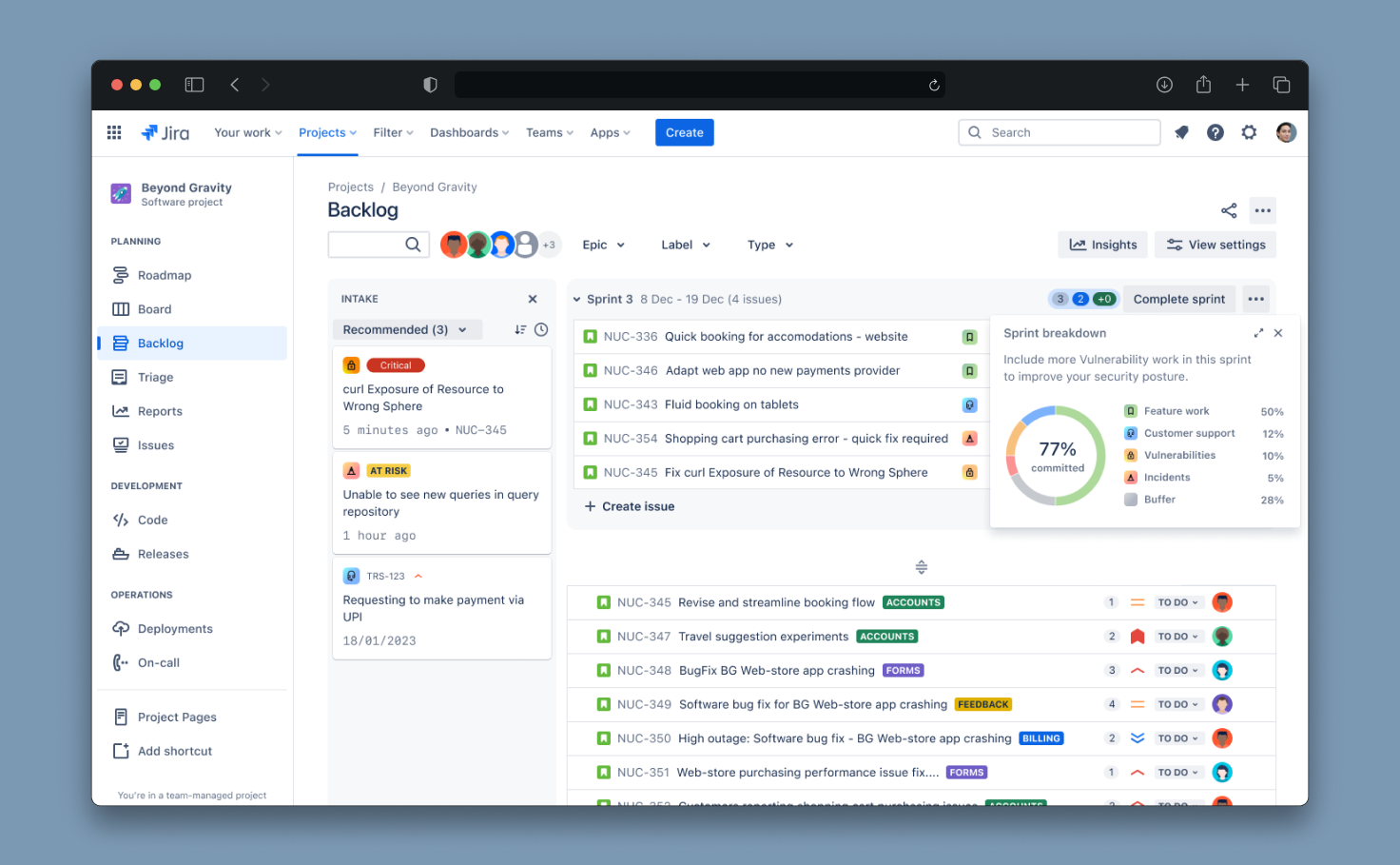Screen dimensions: 1400x865
Task: Go to Roadmap in sidebar
Action: [165, 276]
